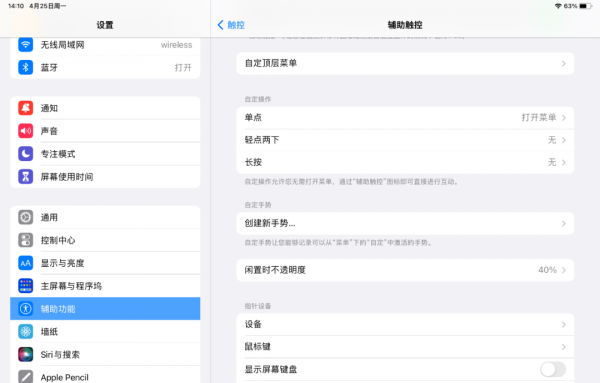Tap the 设置 sidebar title
Screen dimensions: 600x383
pos(105,25)
